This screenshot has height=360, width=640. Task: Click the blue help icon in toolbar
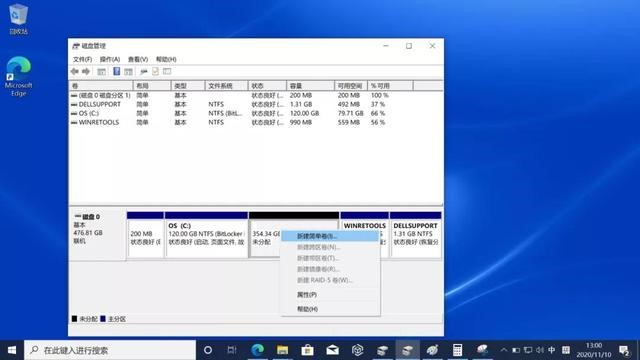tap(116, 71)
